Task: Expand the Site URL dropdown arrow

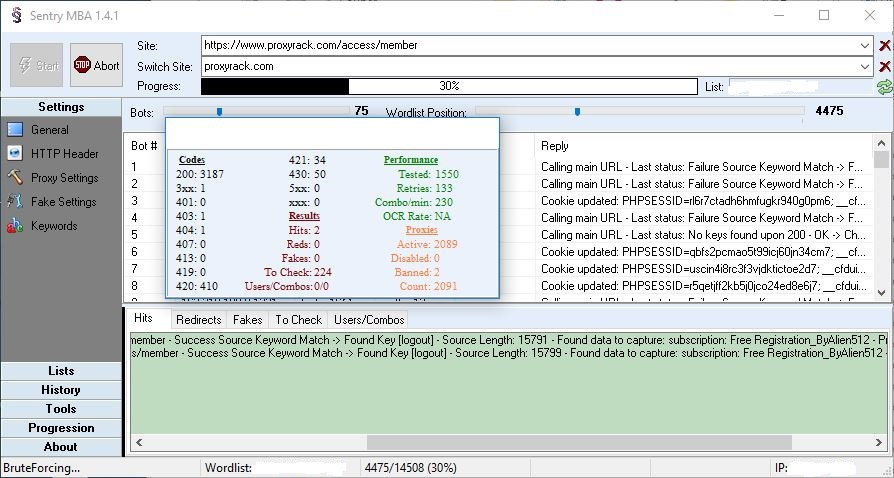Action: 864,46
